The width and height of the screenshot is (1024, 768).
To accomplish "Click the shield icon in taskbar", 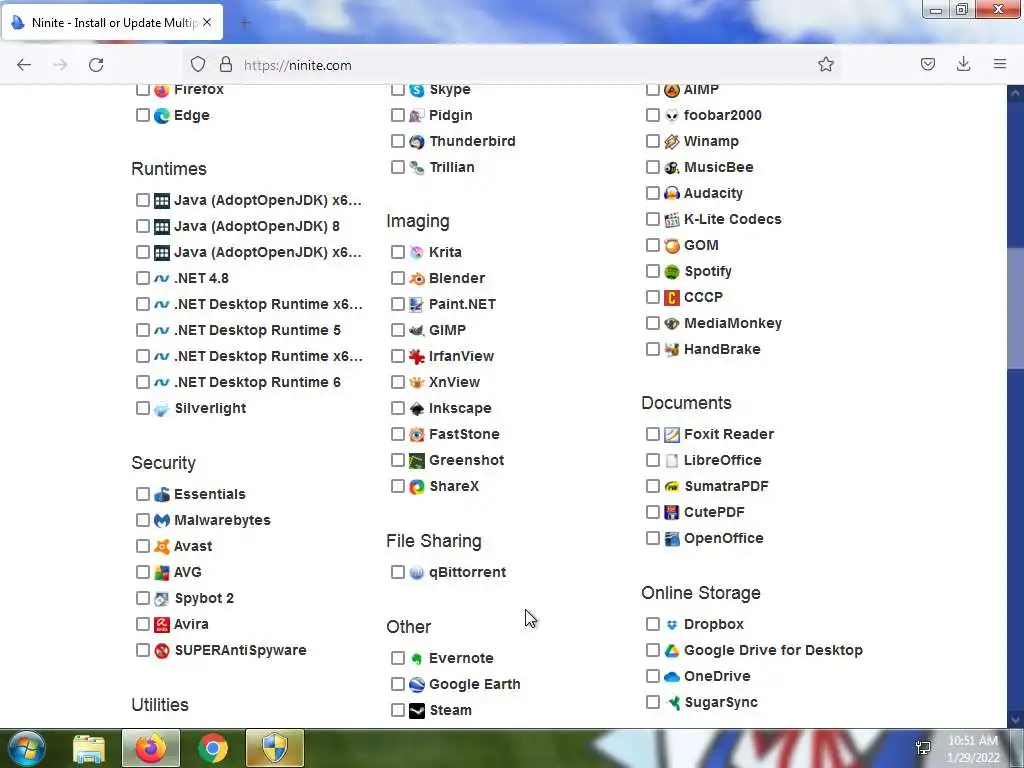I will click(275, 748).
